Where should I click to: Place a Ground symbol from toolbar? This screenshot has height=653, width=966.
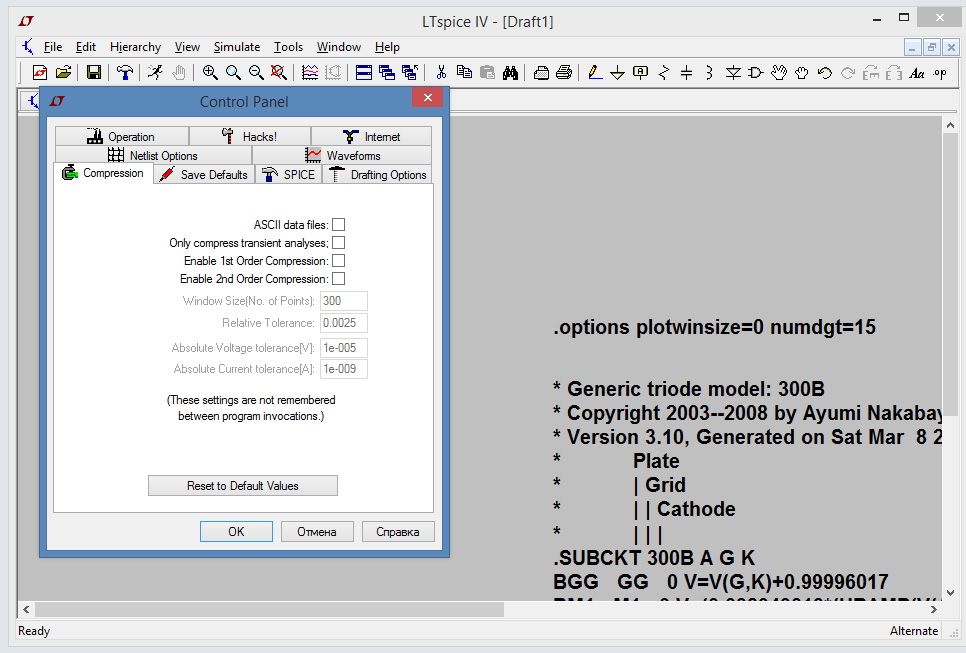click(617, 72)
